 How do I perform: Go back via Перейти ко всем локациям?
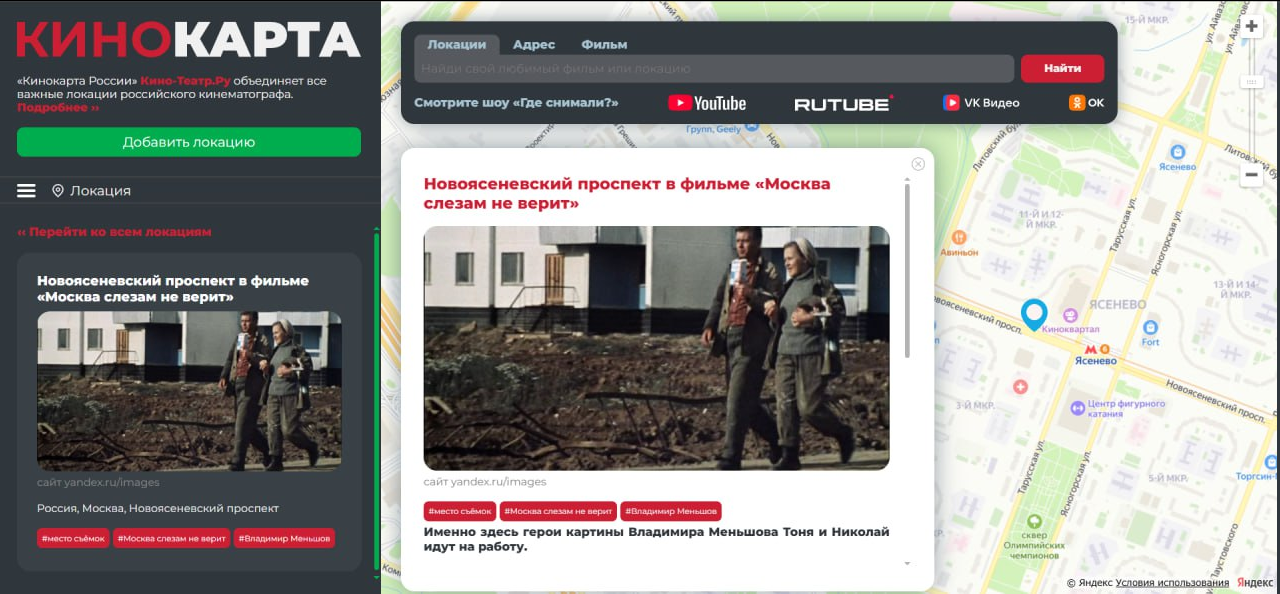(x=114, y=232)
